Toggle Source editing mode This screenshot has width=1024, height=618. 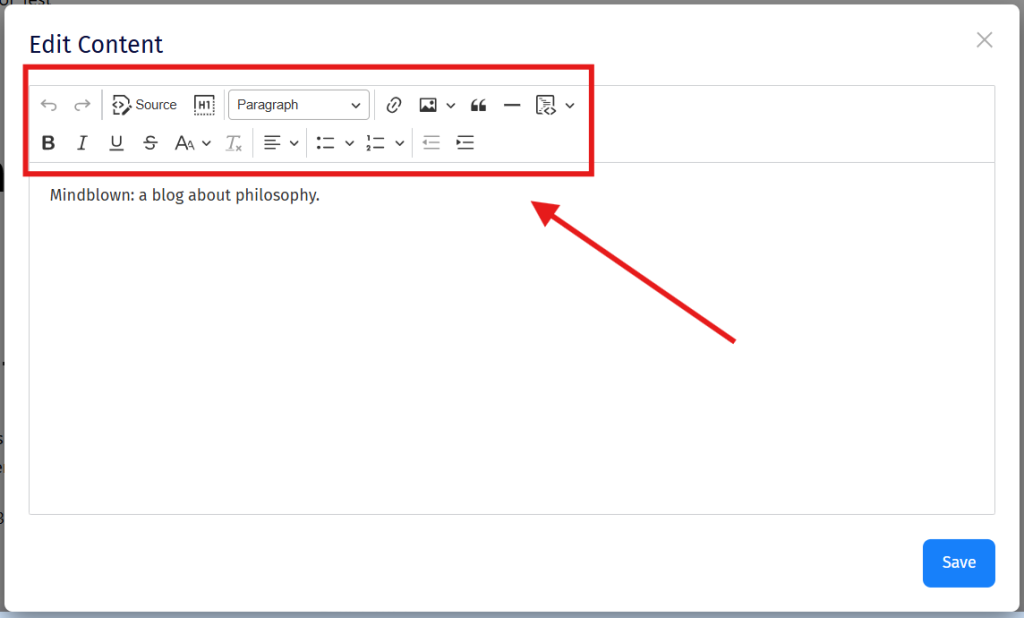(x=144, y=105)
